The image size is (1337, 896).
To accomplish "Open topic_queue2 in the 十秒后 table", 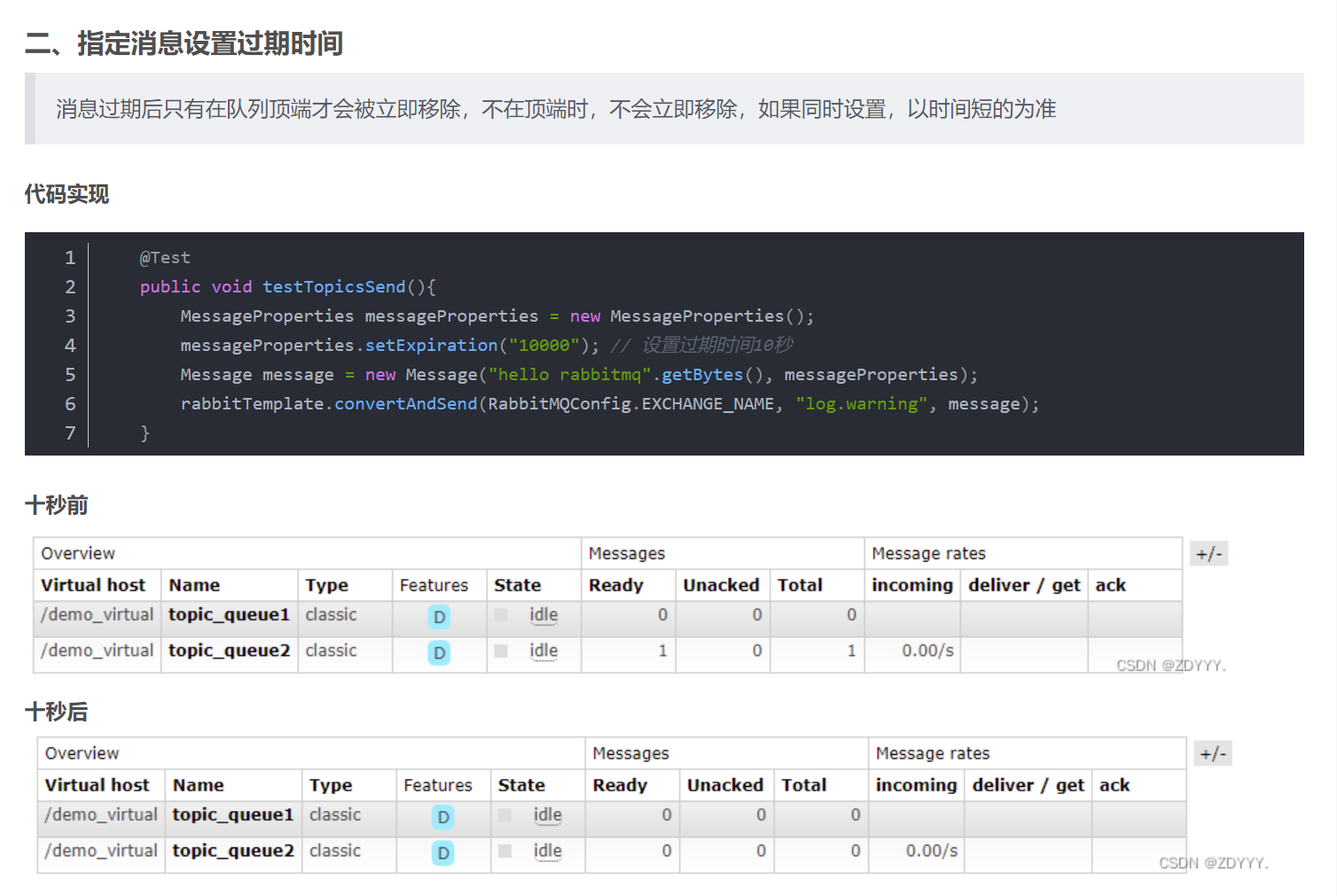I will click(x=233, y=851).
